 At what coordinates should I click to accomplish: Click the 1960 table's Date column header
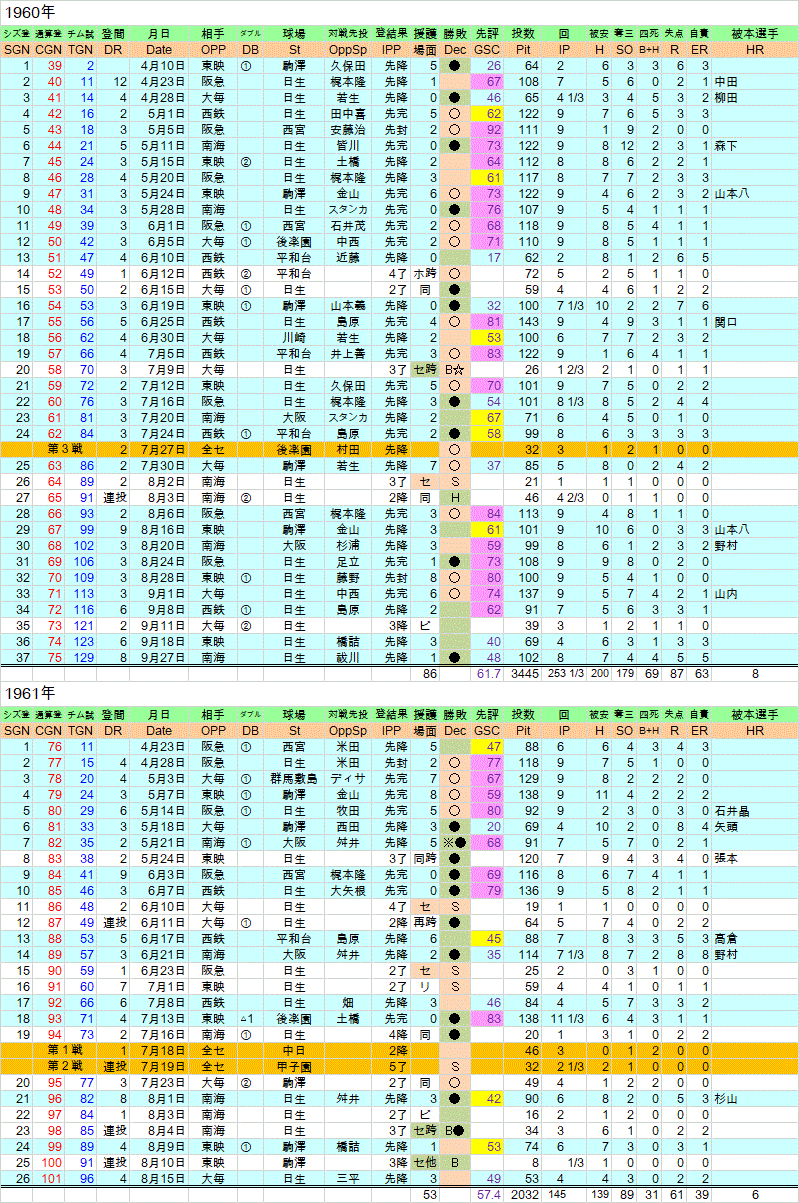click(158, 49)
